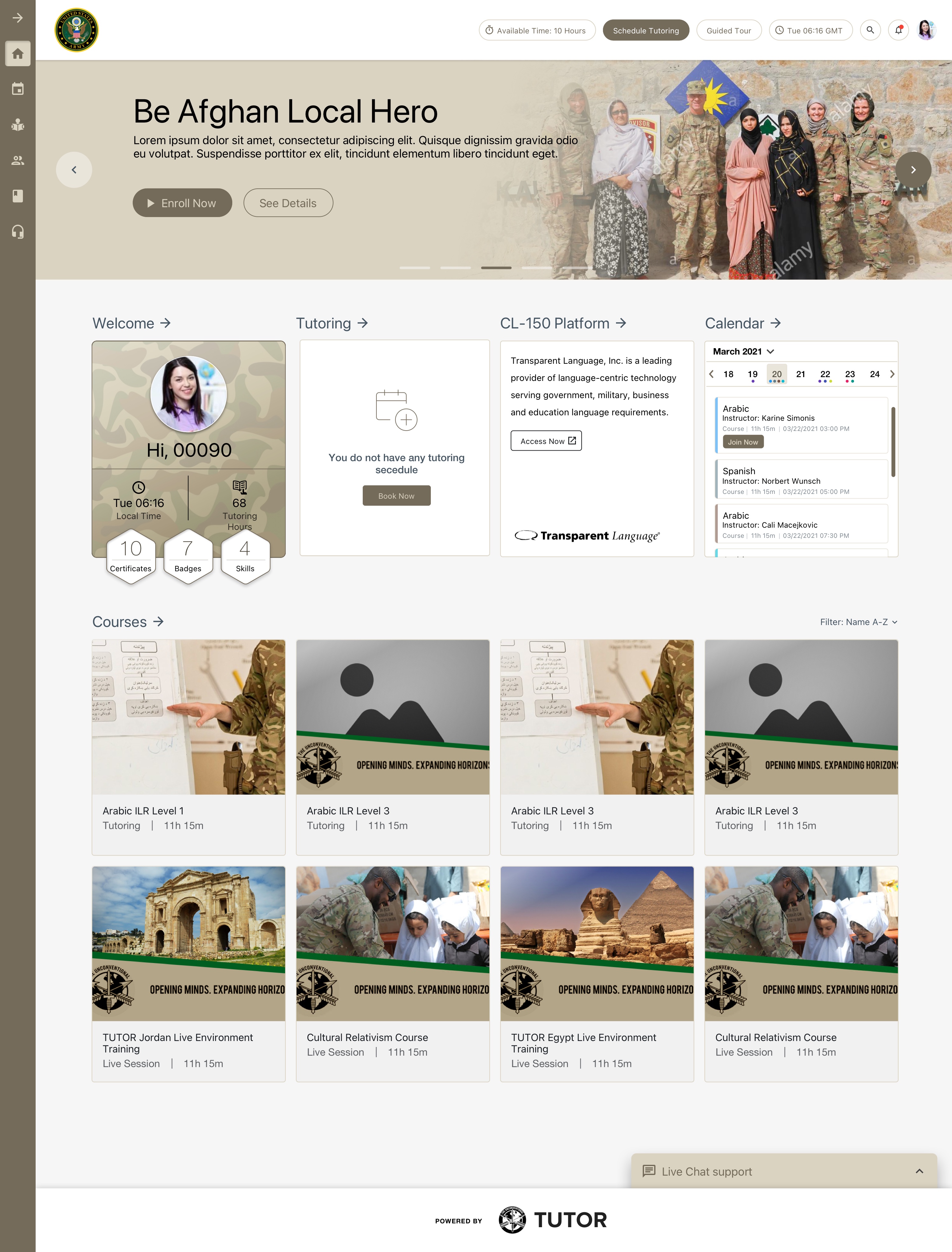Open the reading student sidebar icon

pyautogui.click(x=17, y=125)
